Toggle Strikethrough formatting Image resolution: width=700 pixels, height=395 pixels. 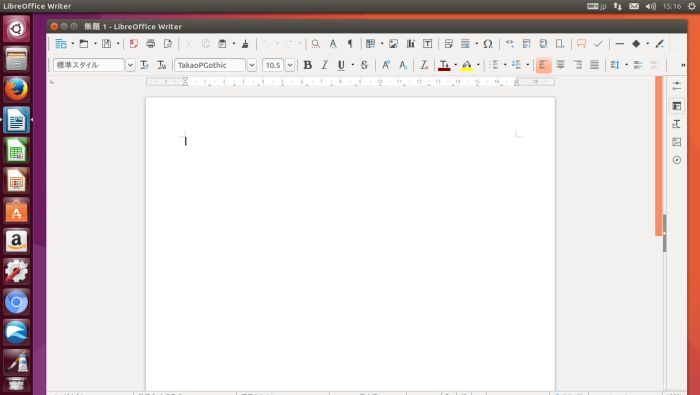point(364,65)
